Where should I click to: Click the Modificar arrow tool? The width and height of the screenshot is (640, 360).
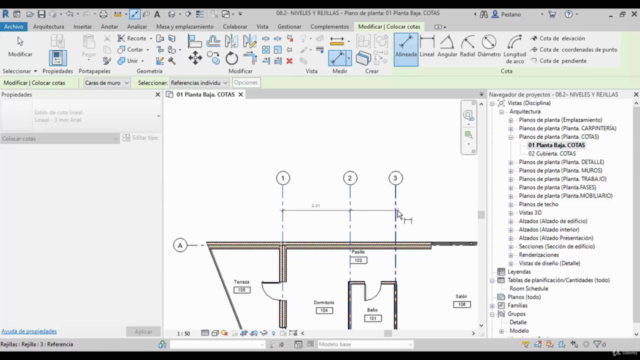point(20,46)
